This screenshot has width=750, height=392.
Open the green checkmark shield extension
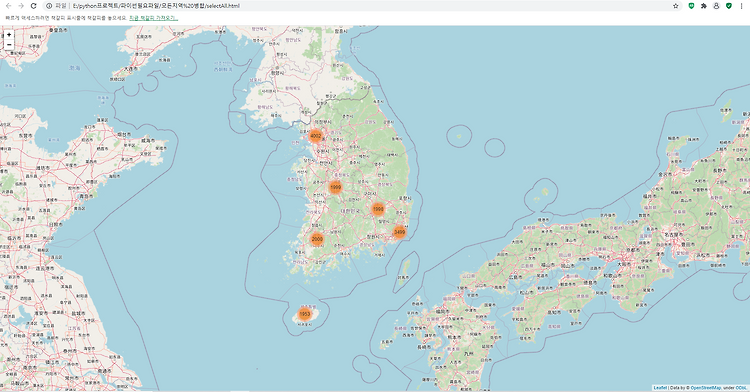click(x=728, y=6)
